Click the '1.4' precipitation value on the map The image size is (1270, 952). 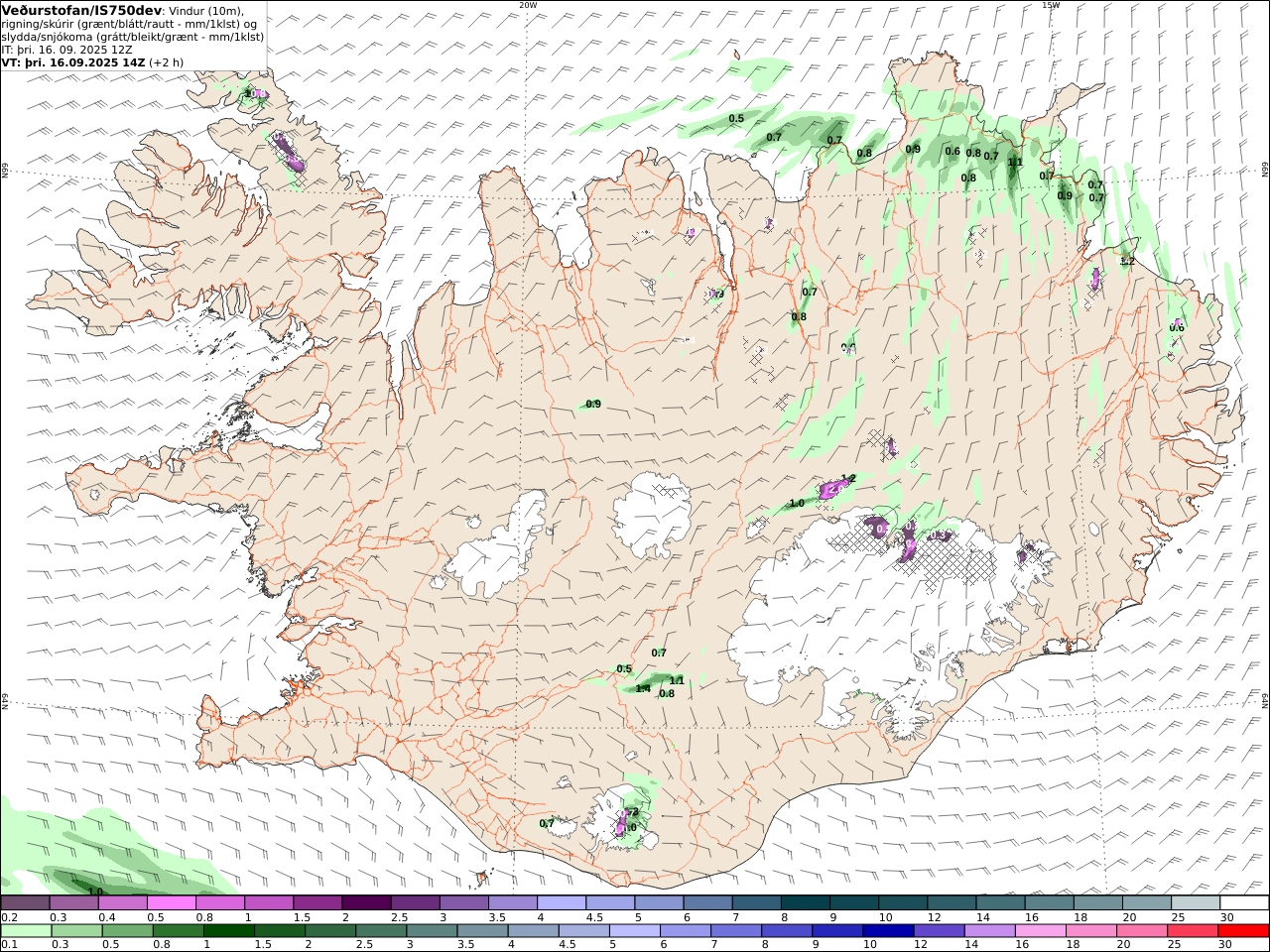coord(643,688)
